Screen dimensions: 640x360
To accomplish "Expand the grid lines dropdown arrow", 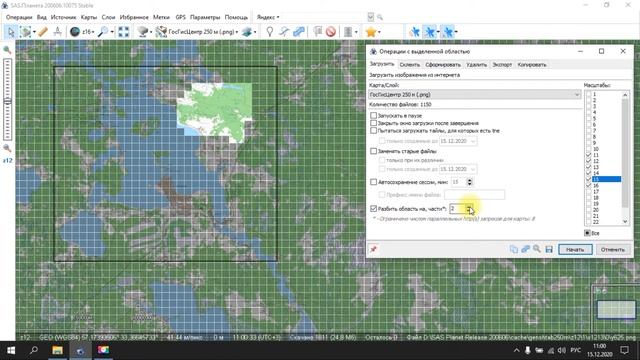I will click(x=356, y=32).
